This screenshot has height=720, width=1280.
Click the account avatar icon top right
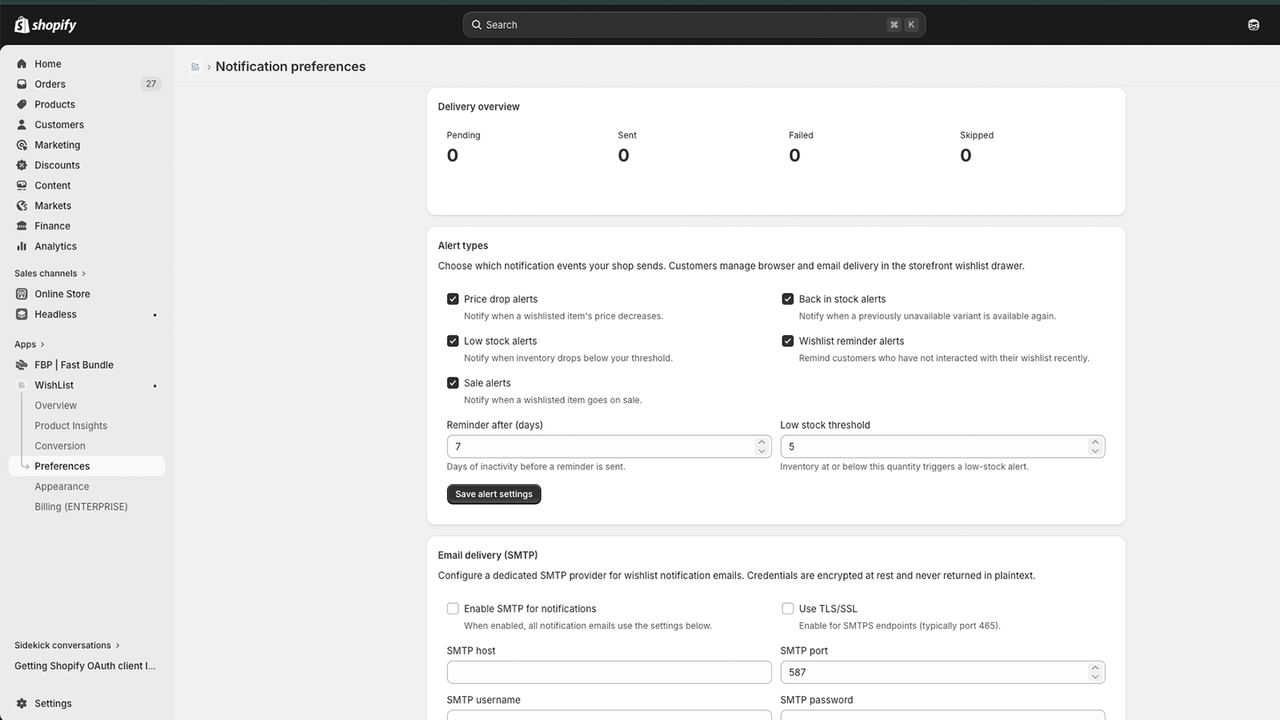tap(1254, 25)
